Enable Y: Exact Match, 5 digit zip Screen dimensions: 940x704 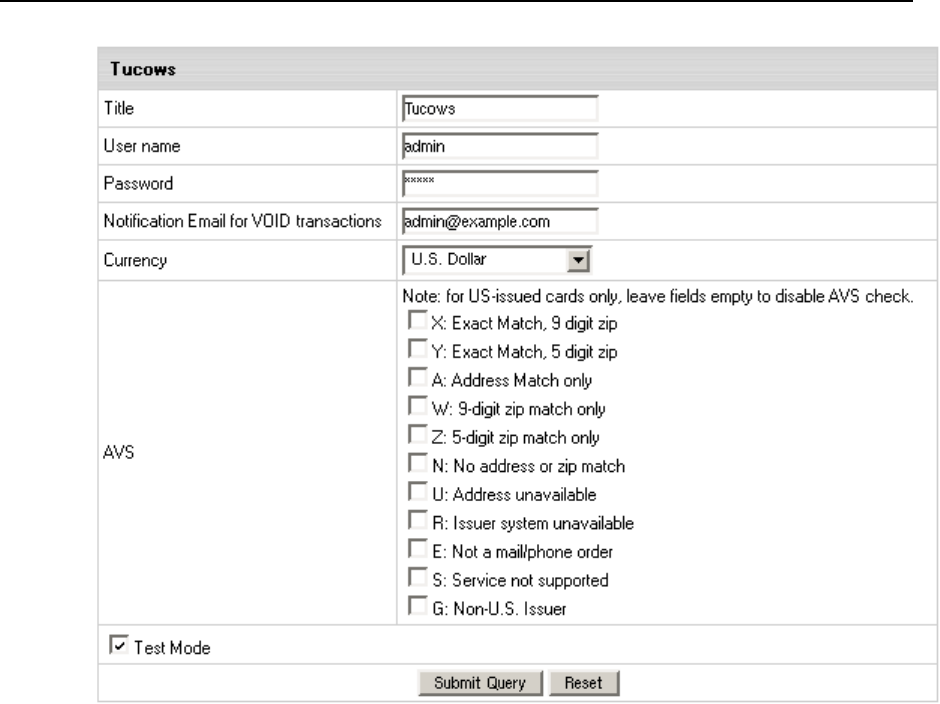pos(418,350)
